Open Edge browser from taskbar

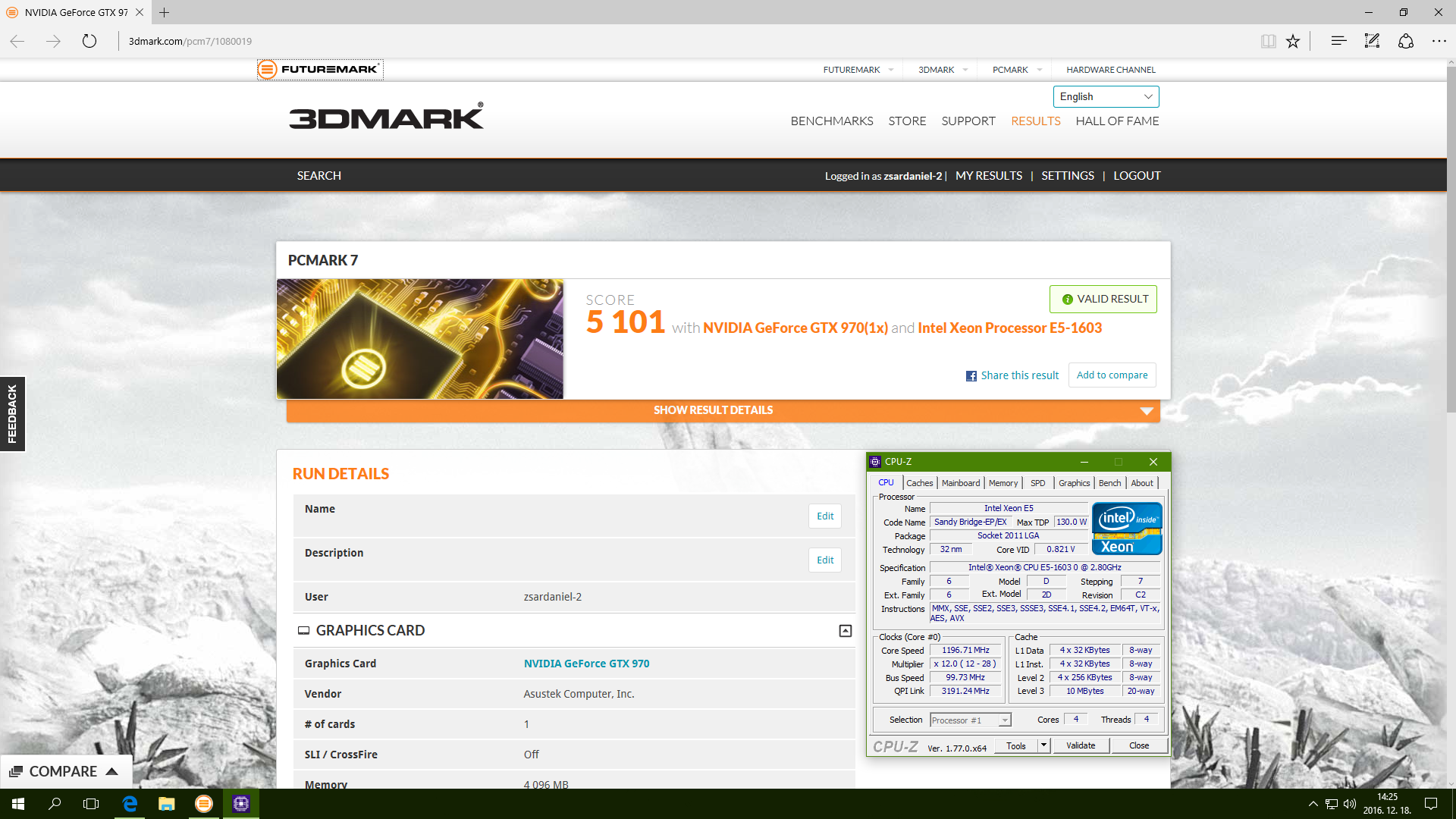130,804
